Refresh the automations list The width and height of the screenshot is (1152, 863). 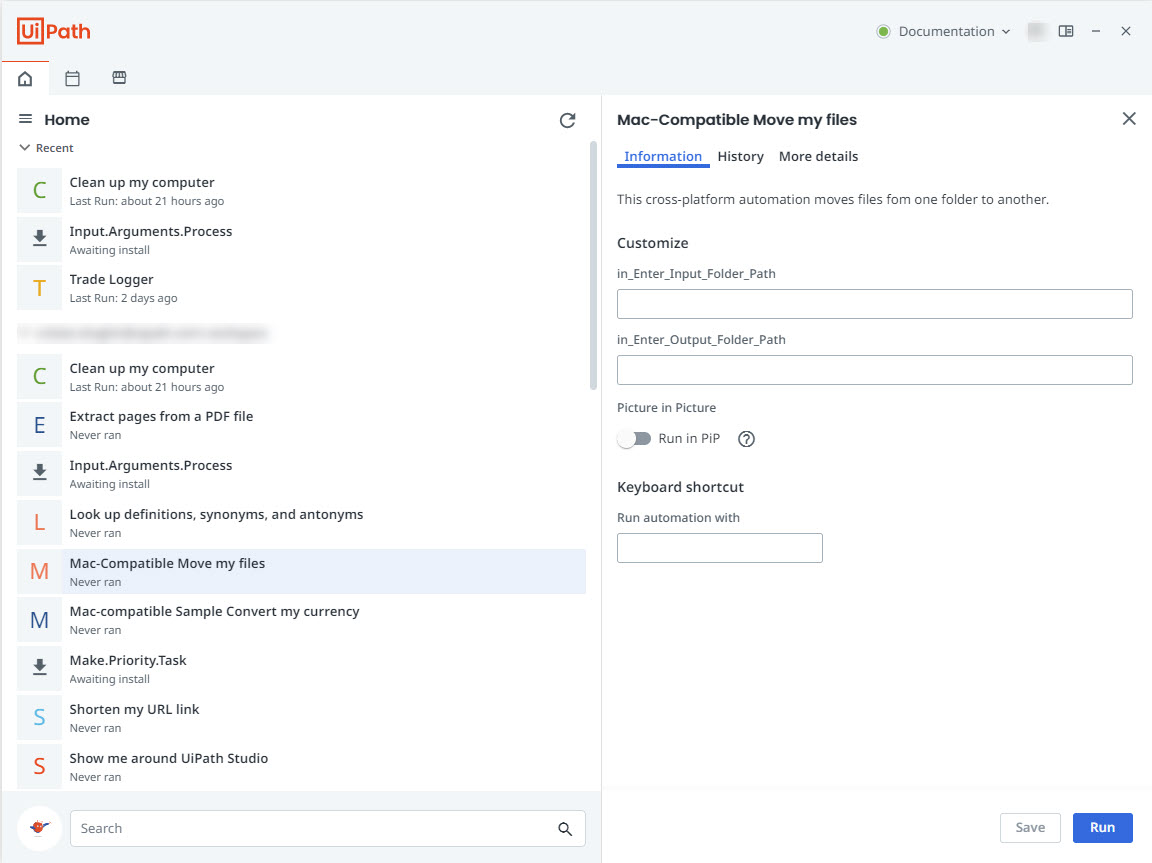(x=567, y=120)
